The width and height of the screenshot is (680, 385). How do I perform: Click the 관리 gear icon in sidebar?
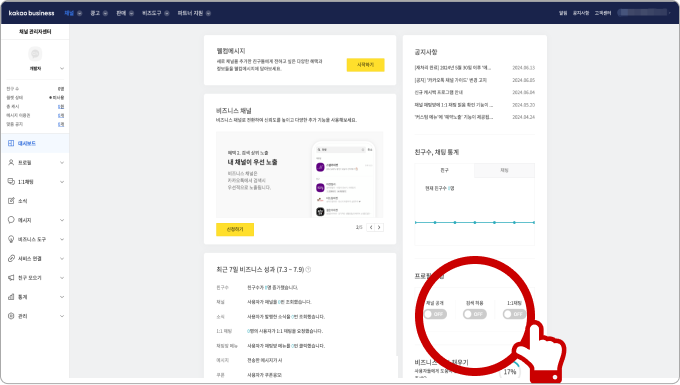11,316
